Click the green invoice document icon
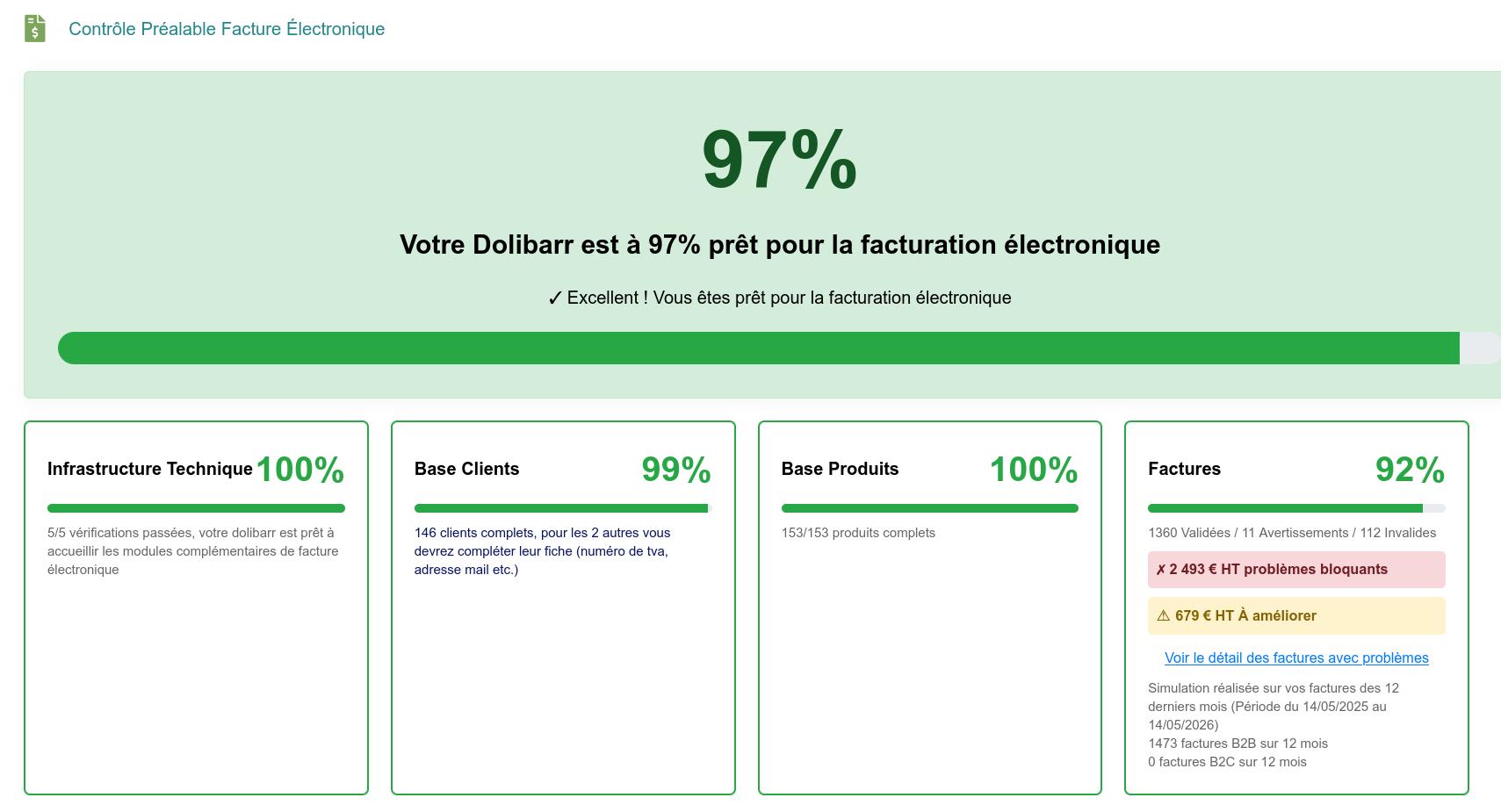1501x812 pixels. point(35,28)
